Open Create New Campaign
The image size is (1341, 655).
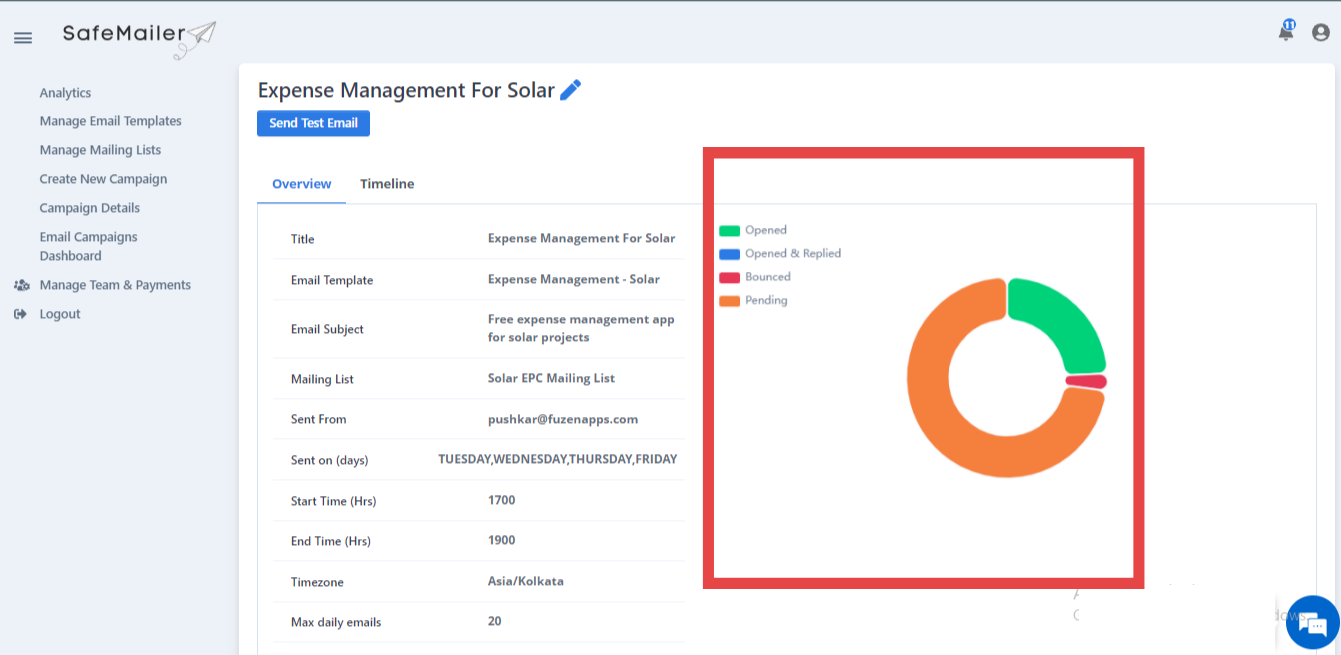pyautogui.click(x=103, y=178)
